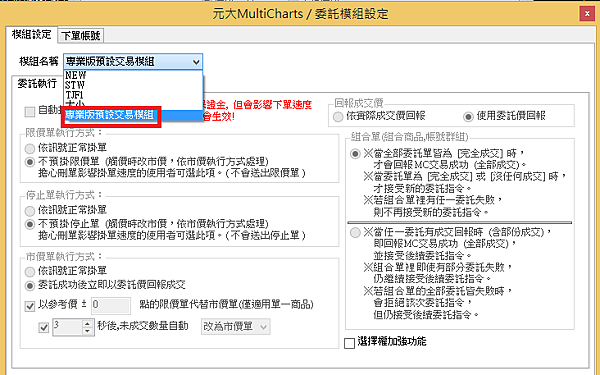Select TJF1 from module list
This screenshot has width=600, height=375.
(x=132, y=95)
